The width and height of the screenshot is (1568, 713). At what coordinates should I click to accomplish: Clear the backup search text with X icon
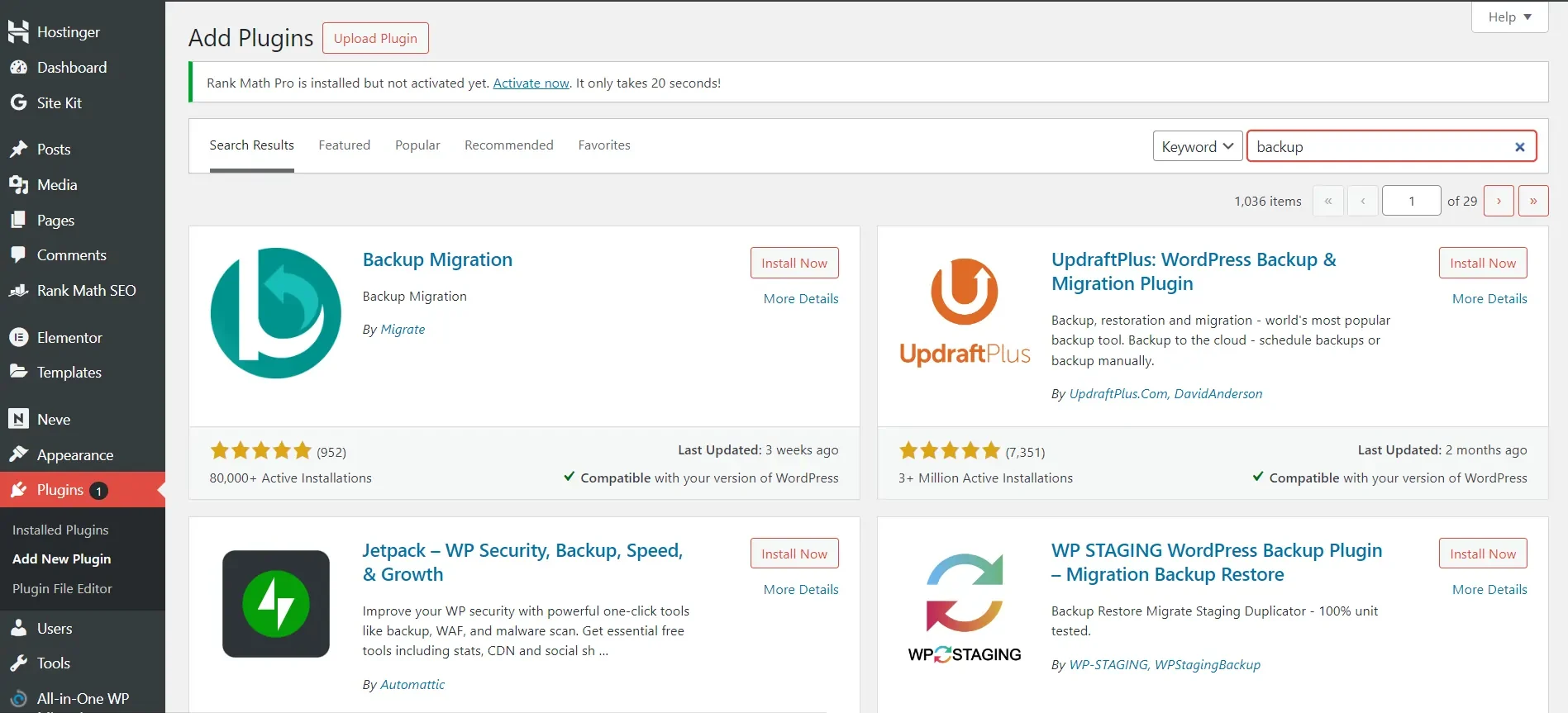[x=1519, y=147]
